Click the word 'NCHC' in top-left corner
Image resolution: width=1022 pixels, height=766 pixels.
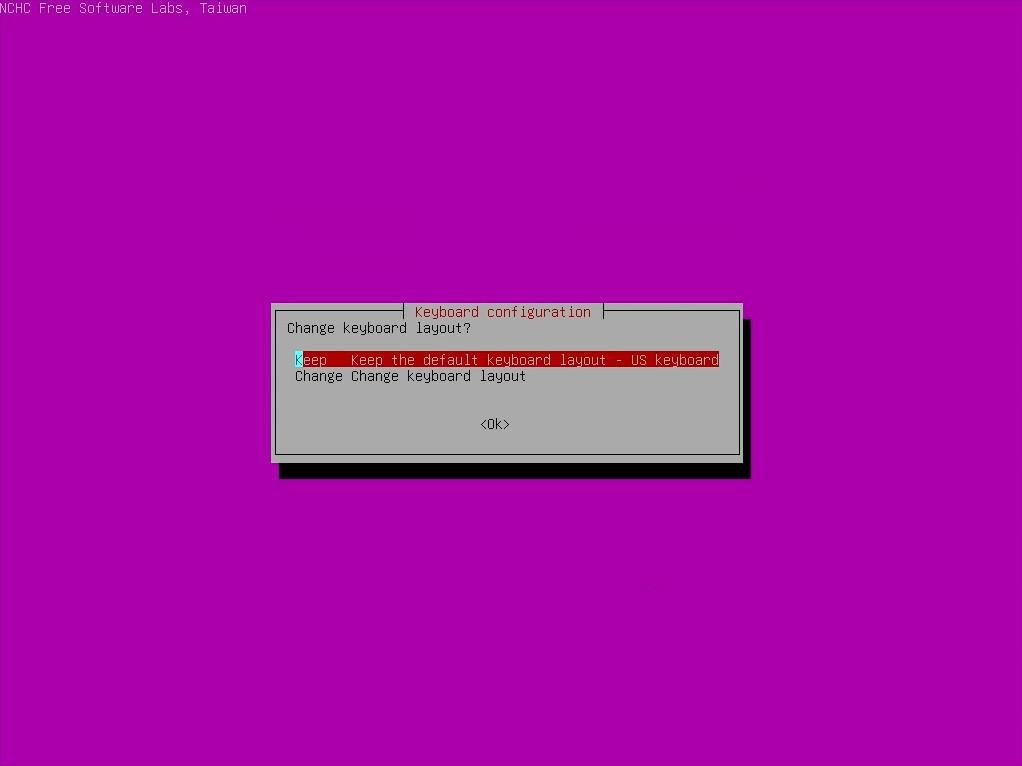coord(15,8)
